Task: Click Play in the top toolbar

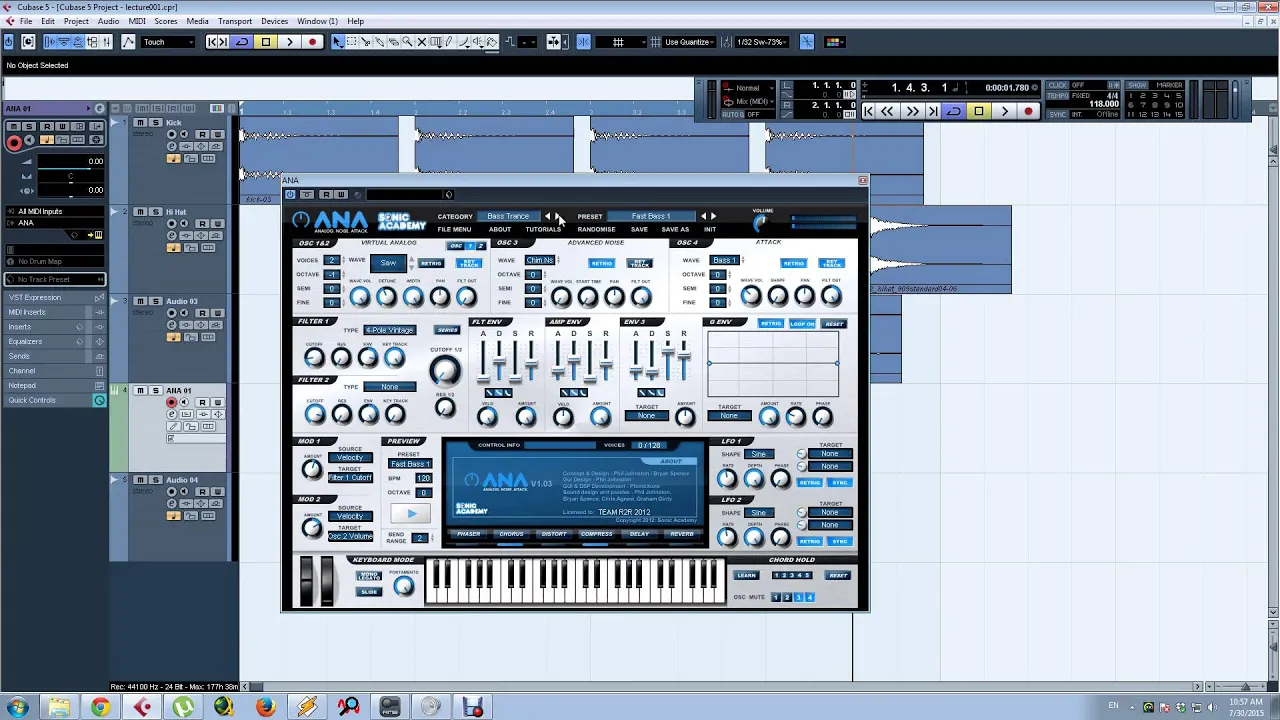Action: [289, 42]
